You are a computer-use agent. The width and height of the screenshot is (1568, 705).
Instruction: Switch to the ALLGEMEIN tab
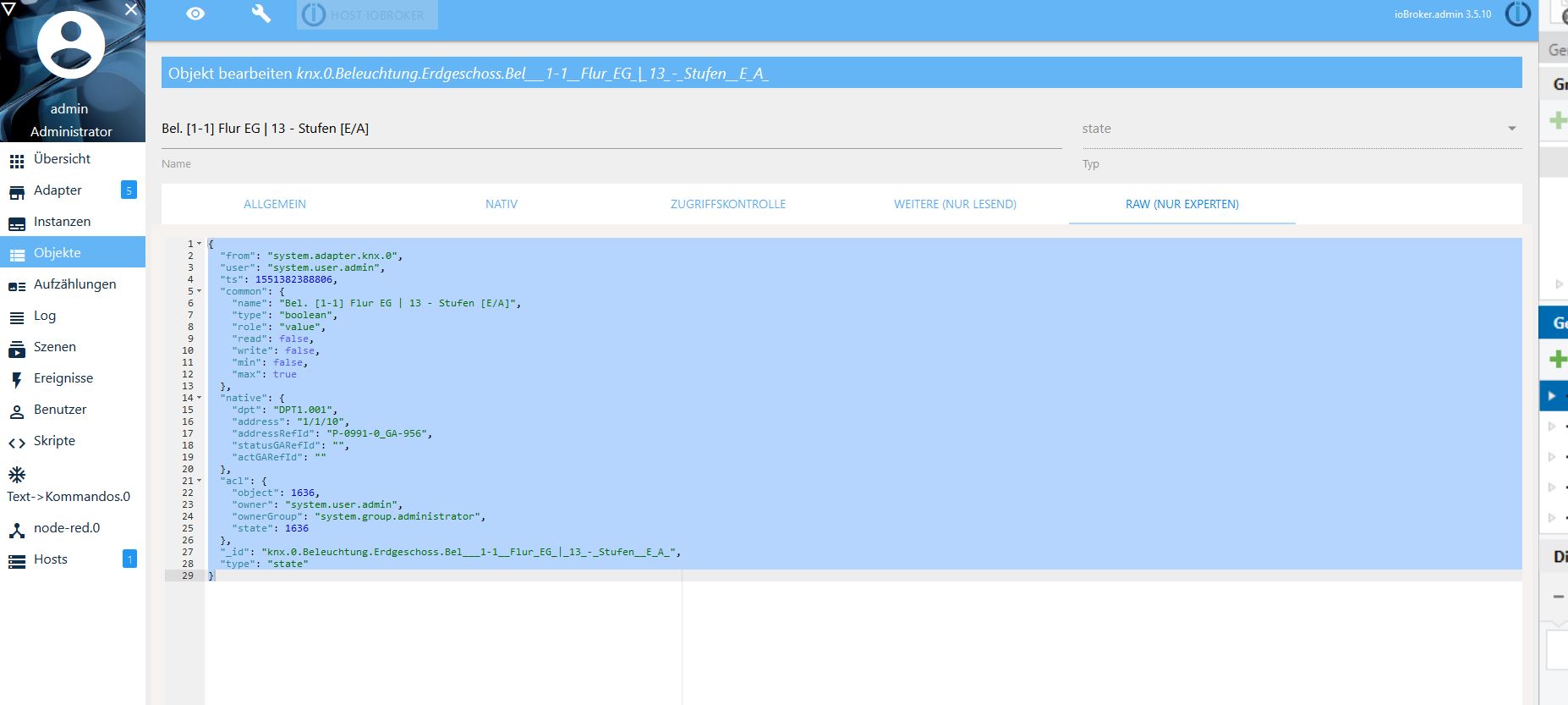[275, 204]
